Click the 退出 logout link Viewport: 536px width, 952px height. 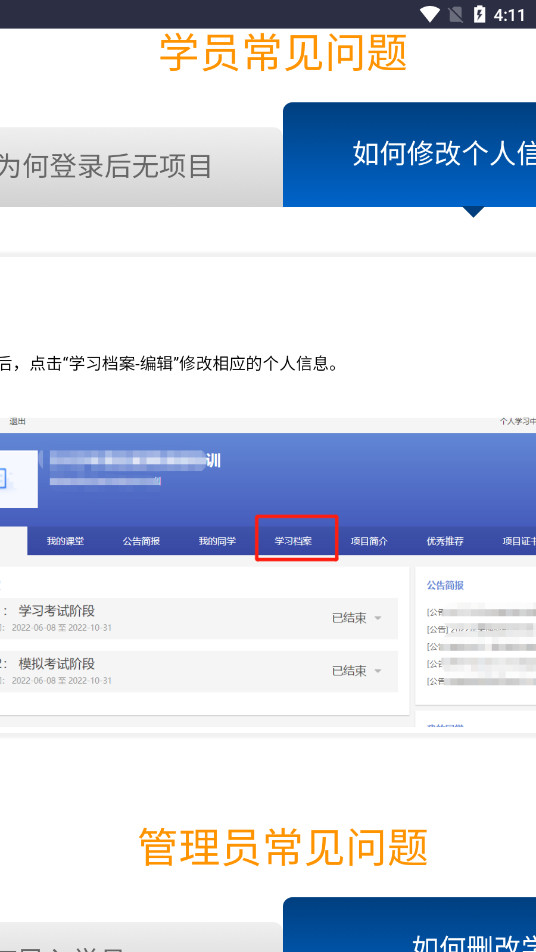(x=18, y=421)
